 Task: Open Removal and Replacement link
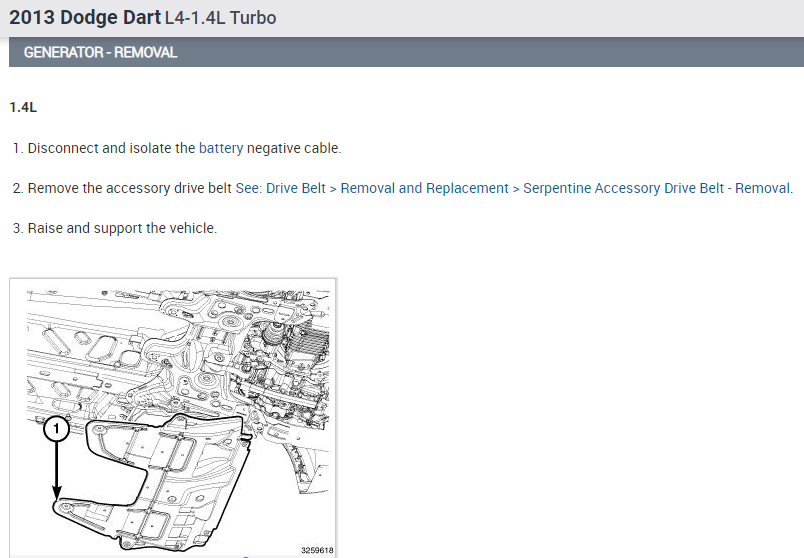pyautogui.click(x=425, y=188)
